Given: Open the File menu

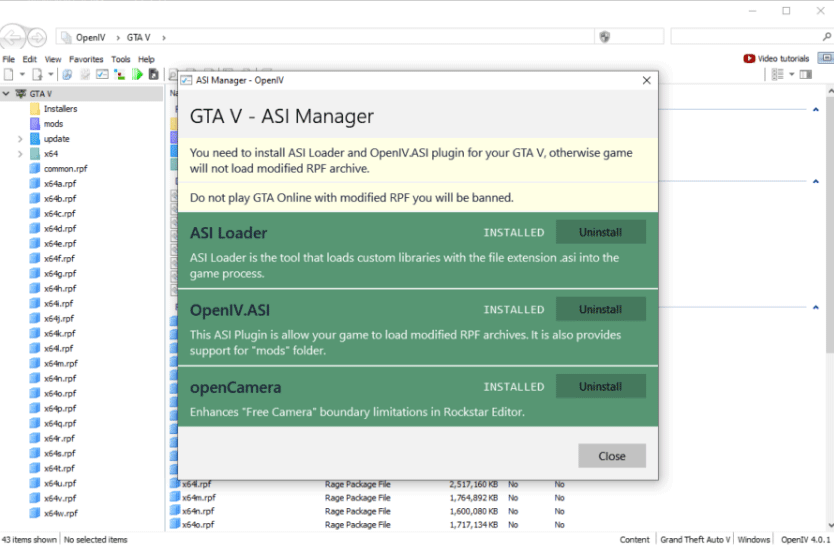Looking at the screenshot, I should pos(9,59).
